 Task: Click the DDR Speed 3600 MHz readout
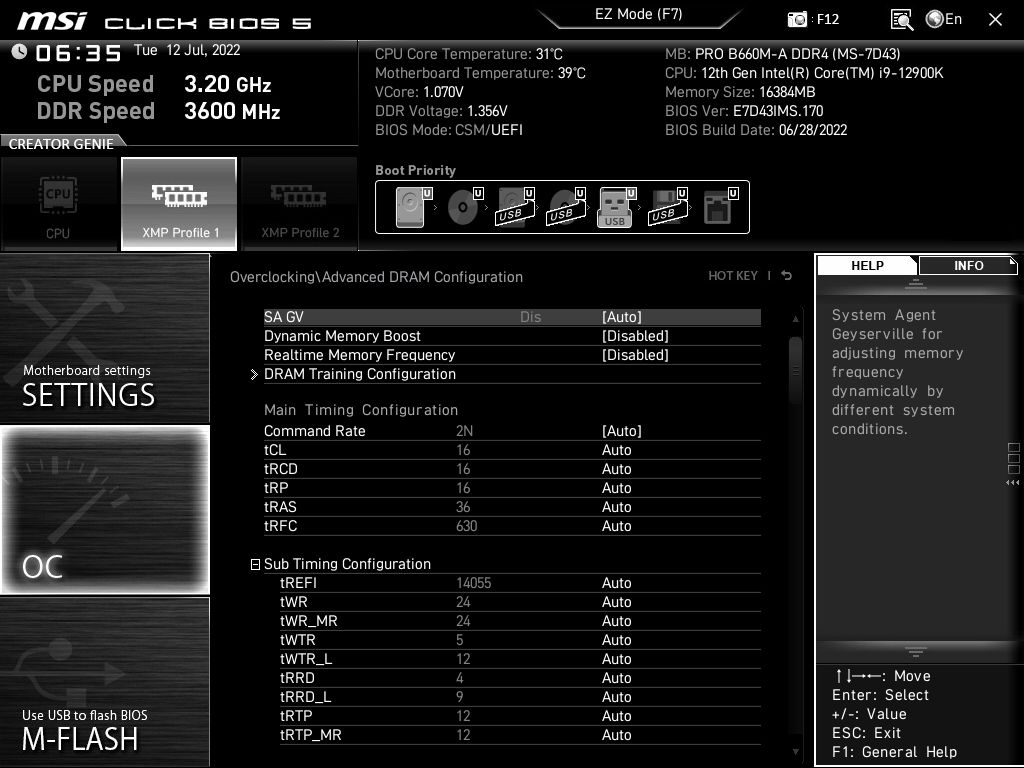tap(159, 111)
